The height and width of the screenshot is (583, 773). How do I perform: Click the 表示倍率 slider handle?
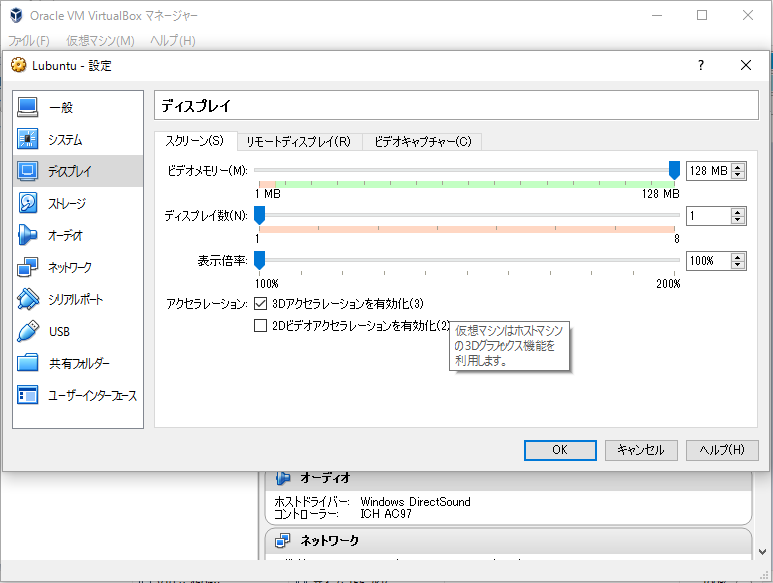[x=259, y=260]
